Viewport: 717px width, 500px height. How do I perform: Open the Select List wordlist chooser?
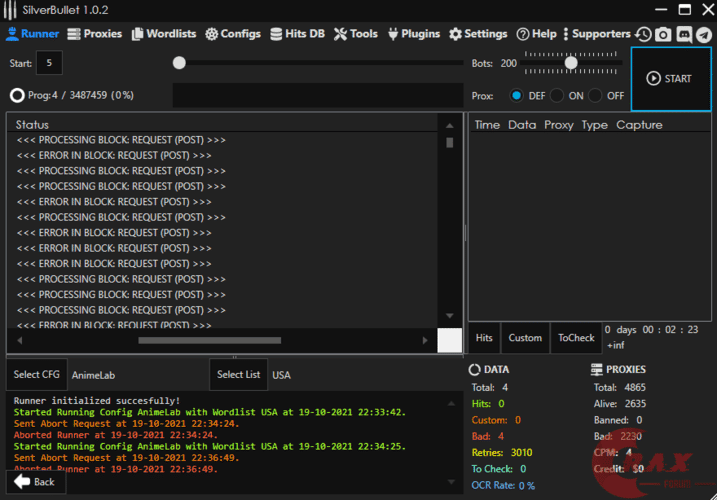238,375
